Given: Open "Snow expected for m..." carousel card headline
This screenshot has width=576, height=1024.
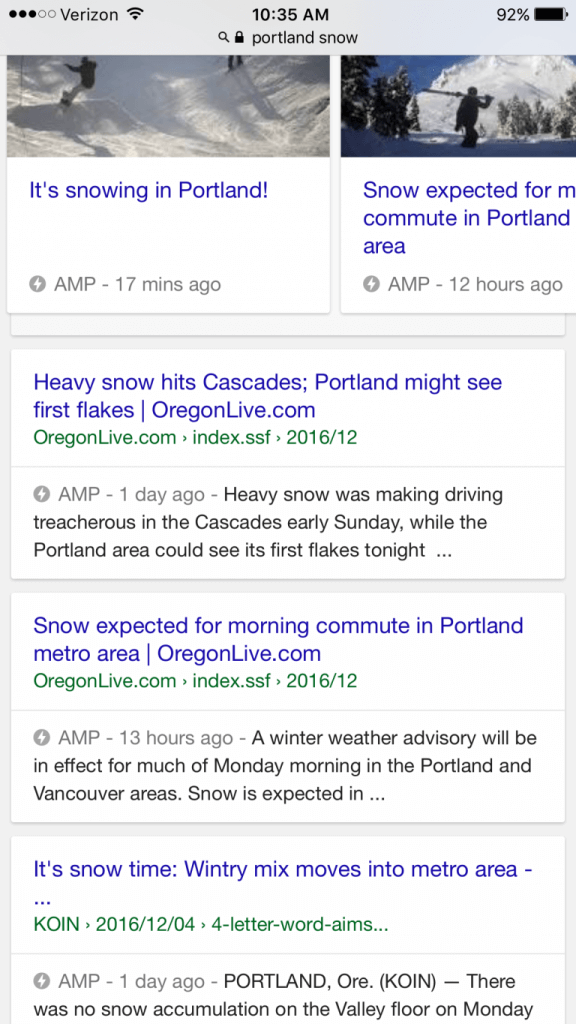Looking at the screenshot, I should click(470, 218).
